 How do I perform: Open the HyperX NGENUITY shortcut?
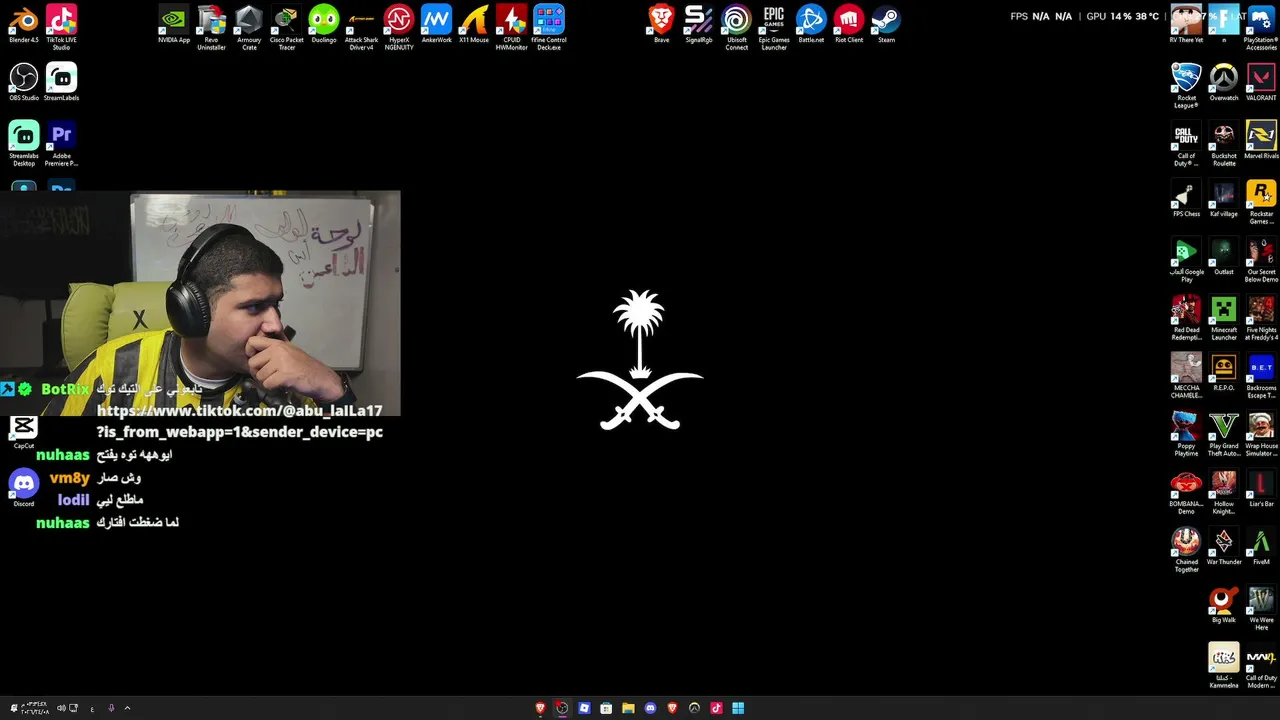tap(399, 28)
